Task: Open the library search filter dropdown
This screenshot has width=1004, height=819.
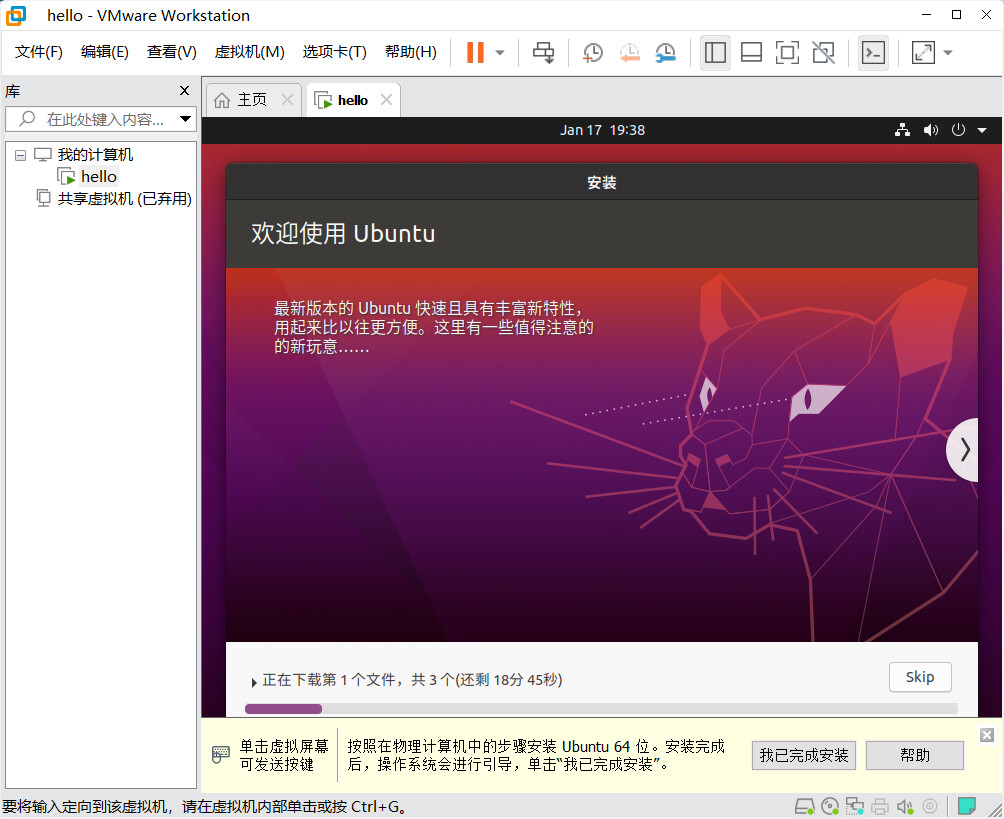Action: pyautogui.click(x=186, y=119)
